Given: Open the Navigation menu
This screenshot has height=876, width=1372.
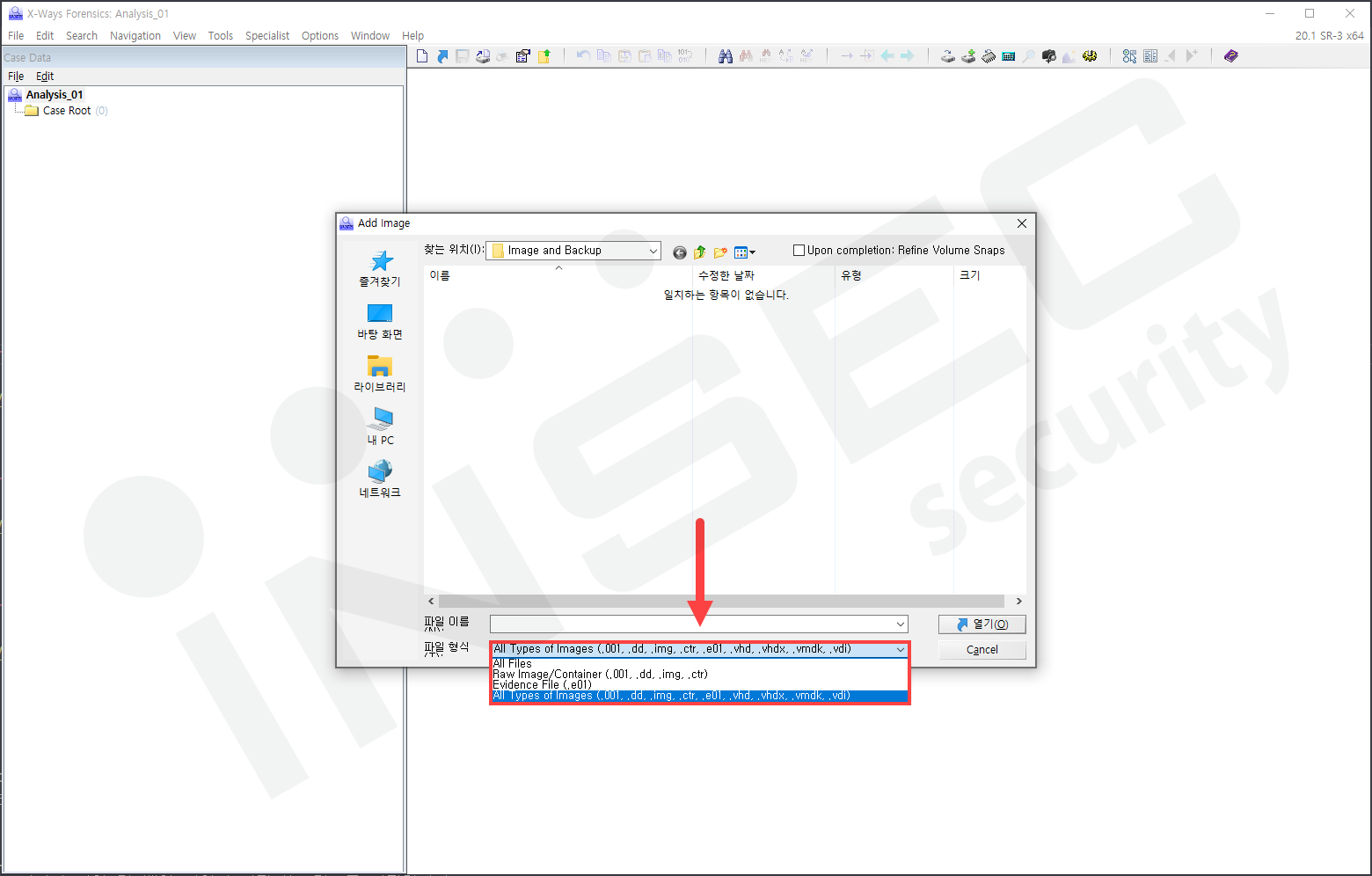Looking at the screenshot, I should pos(135,36).
